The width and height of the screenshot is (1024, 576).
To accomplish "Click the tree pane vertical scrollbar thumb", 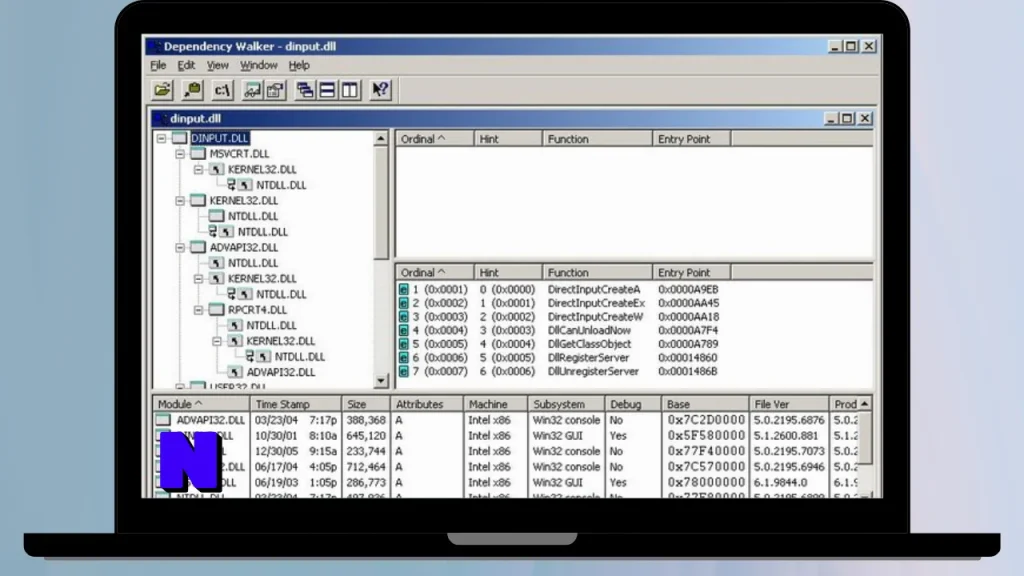I will point(381,202).
